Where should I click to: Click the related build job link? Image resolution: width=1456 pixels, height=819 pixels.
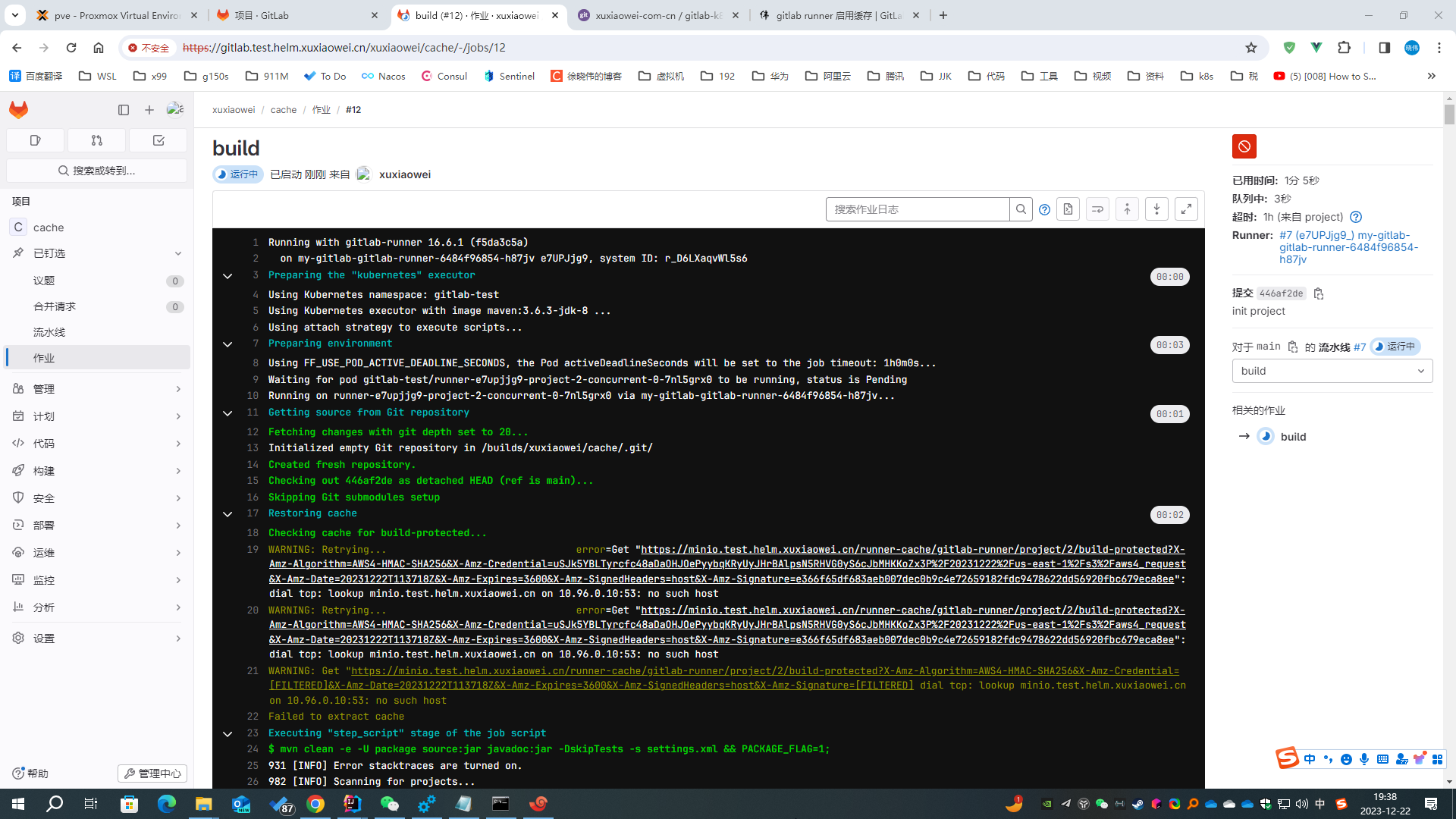1293,436
